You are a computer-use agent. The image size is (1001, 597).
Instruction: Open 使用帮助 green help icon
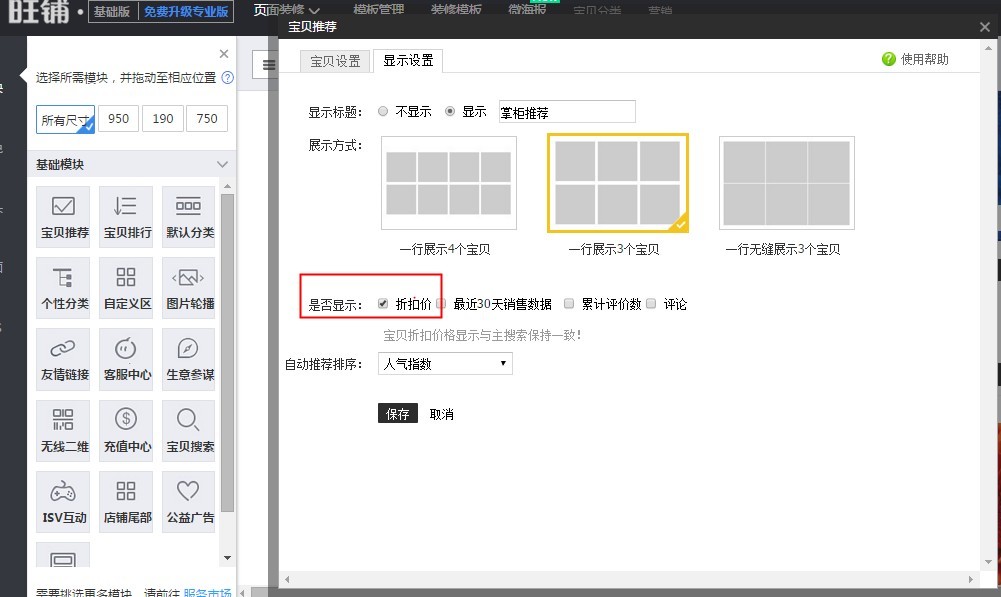(x=889, y=59)
